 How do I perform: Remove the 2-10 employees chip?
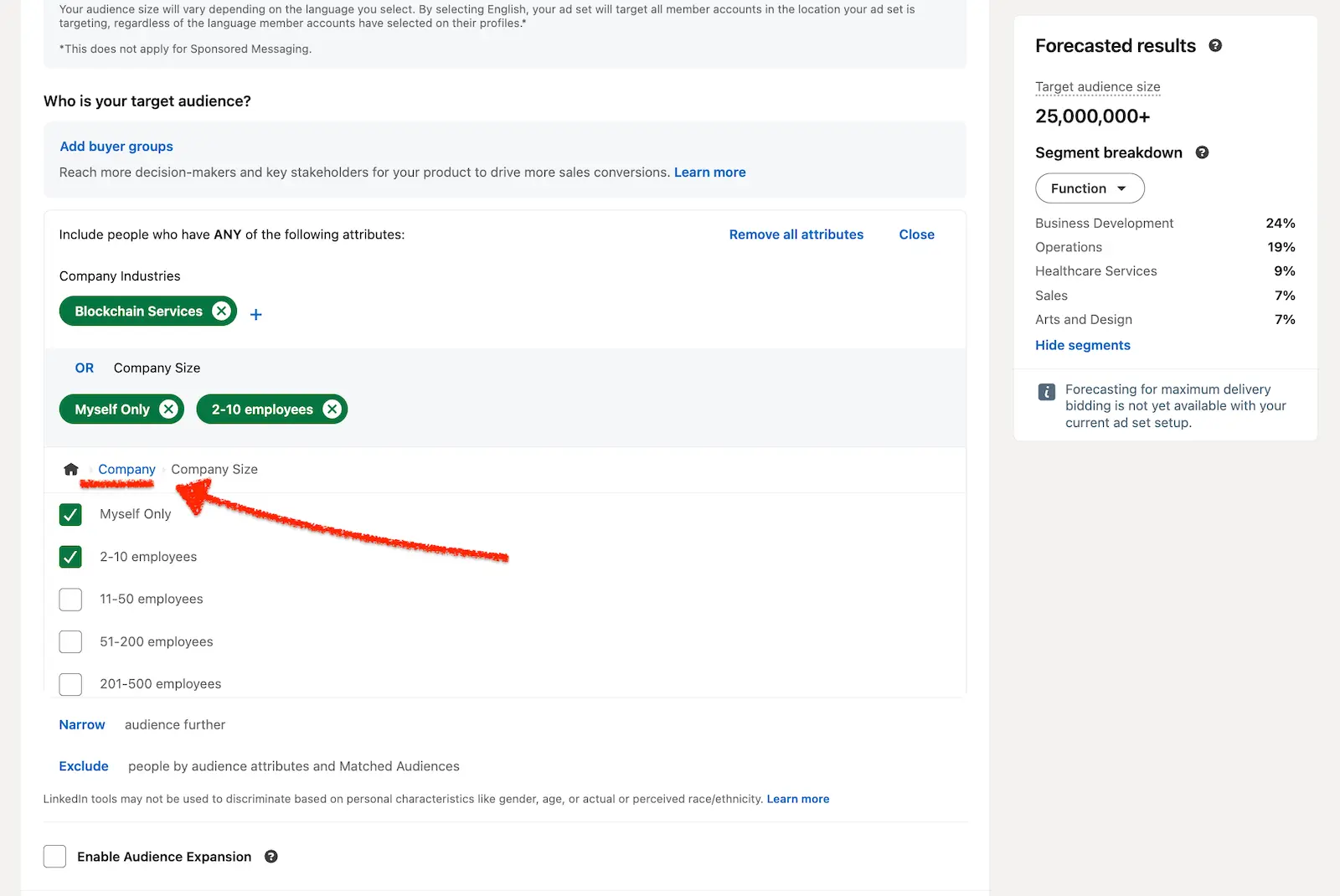pos(332,409)
